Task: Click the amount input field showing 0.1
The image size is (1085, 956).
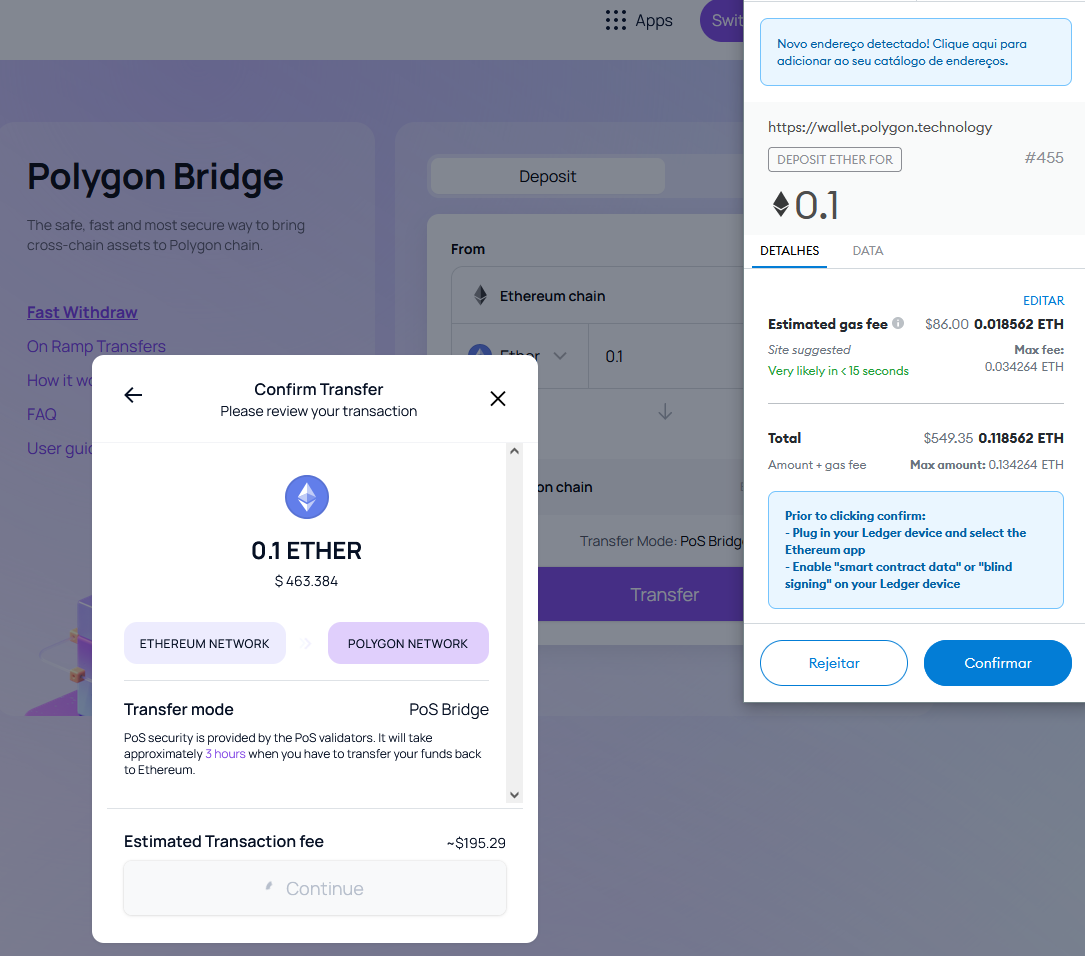Action: click(x=666, y=356)
